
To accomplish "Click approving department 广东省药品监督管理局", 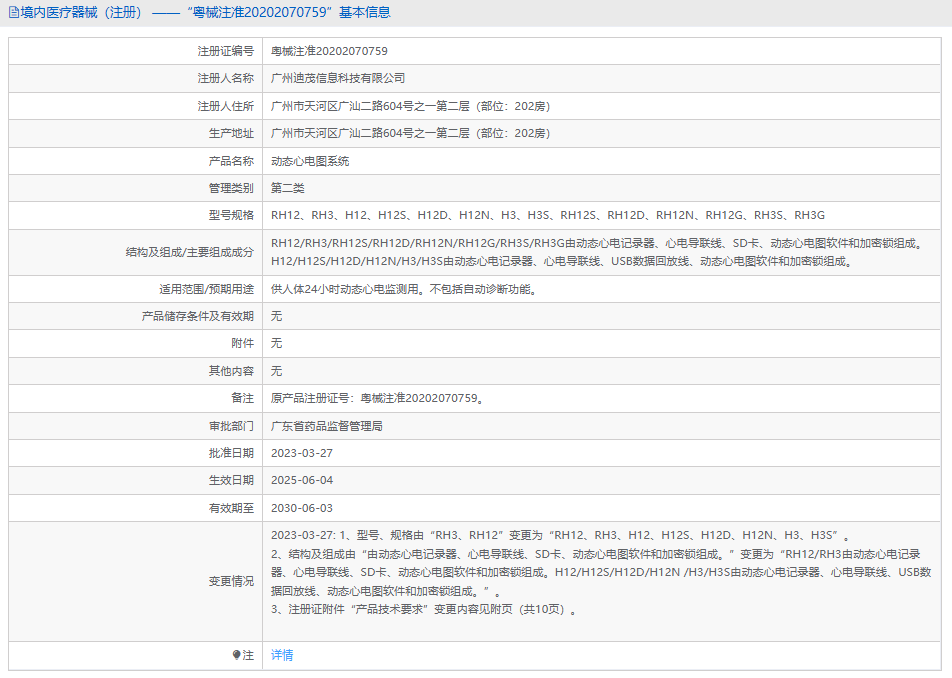I will 327,426.
